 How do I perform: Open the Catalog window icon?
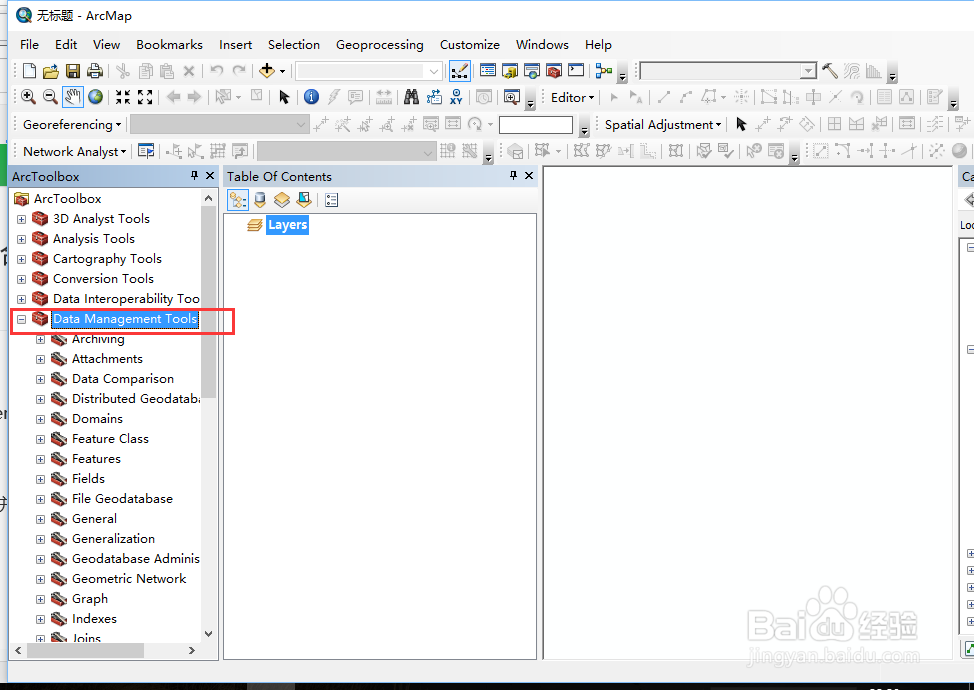point(510,71)
